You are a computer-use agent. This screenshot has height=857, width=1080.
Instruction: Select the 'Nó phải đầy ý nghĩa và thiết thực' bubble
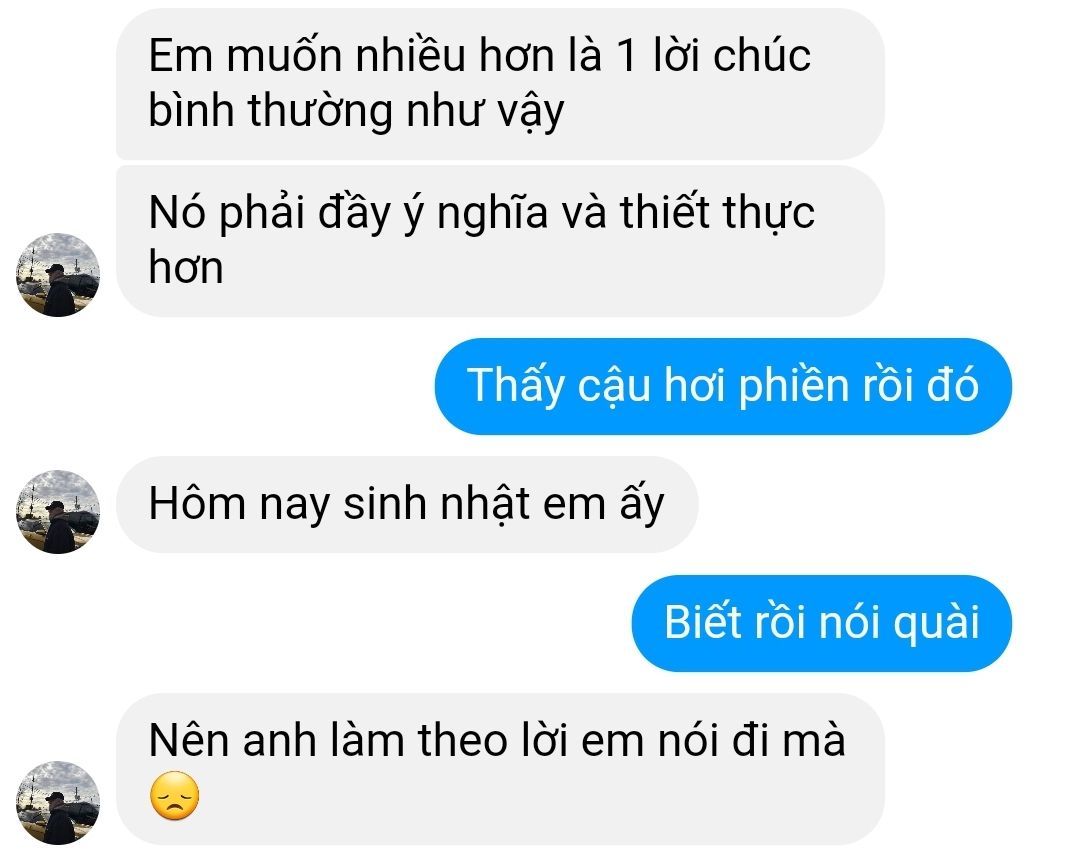coord(500,241)
